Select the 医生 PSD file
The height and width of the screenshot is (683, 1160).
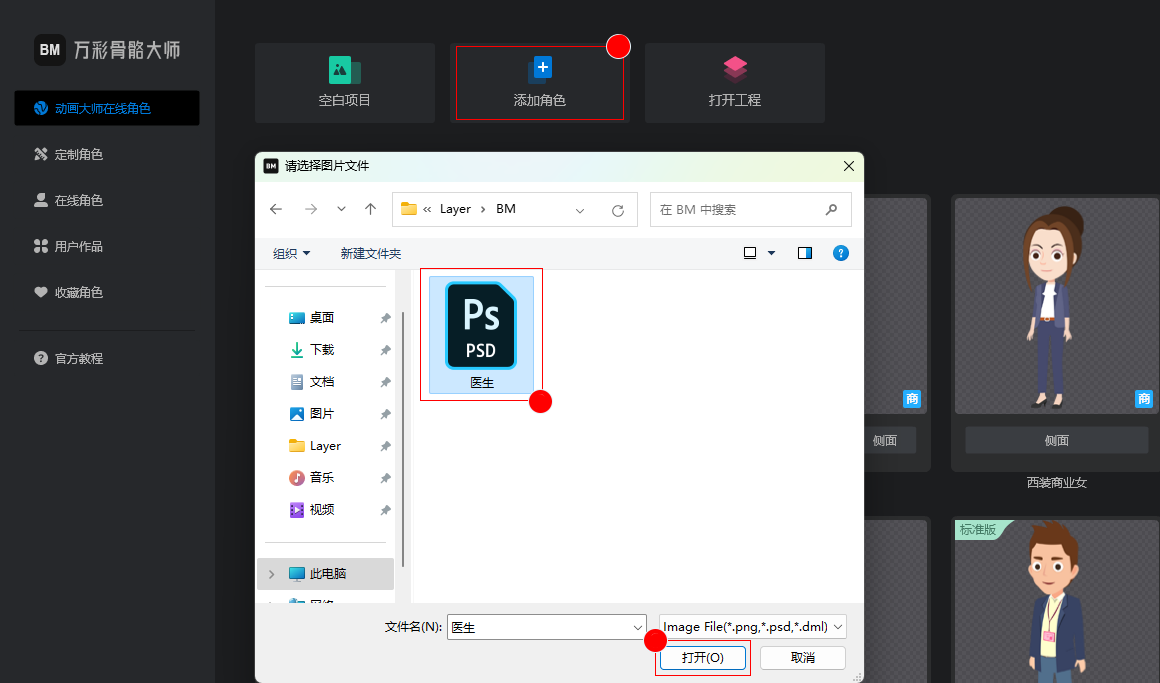pyautogui.click(x=482, y=334)
